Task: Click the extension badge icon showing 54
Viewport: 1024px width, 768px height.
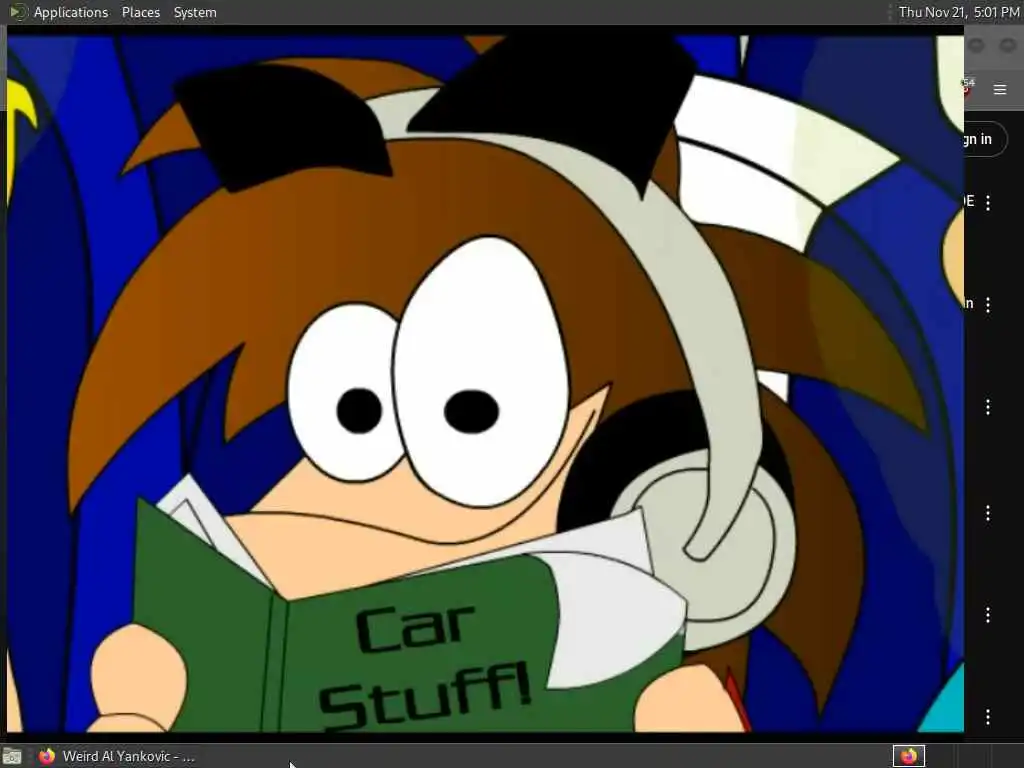Action: [968, 87]
